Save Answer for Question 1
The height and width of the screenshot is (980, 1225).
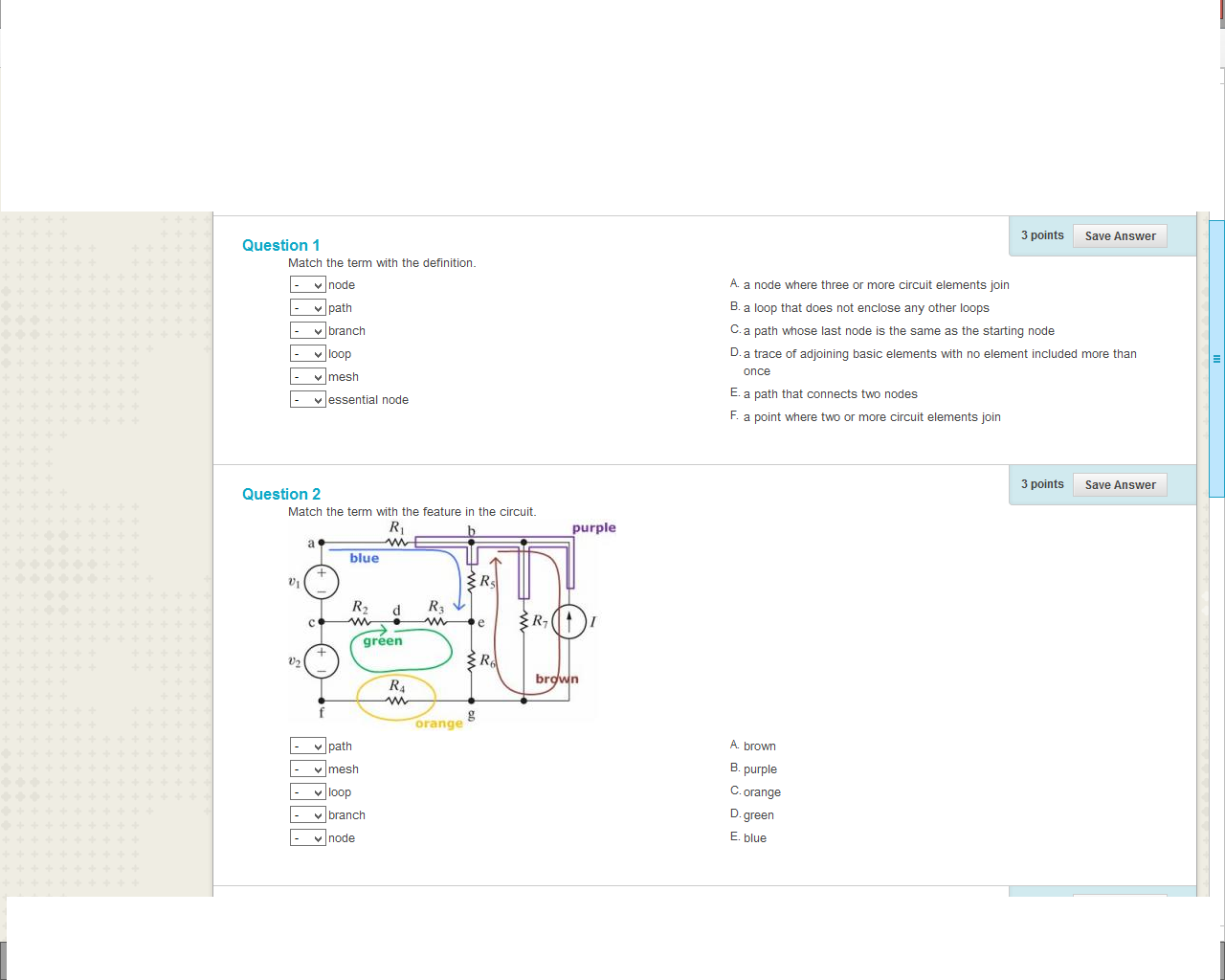(1120, 235)
